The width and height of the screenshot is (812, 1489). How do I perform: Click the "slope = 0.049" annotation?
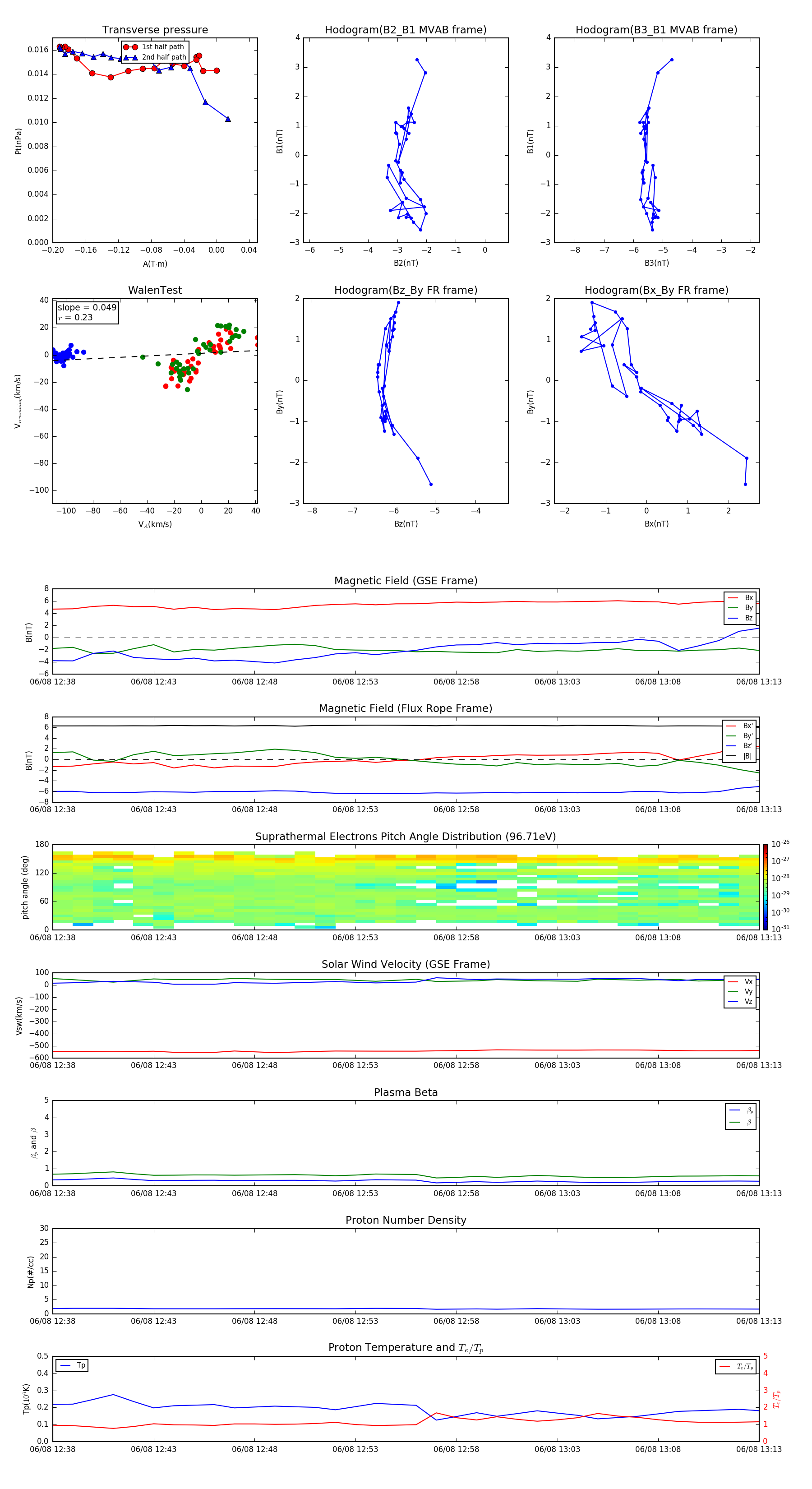pos(87,308)
